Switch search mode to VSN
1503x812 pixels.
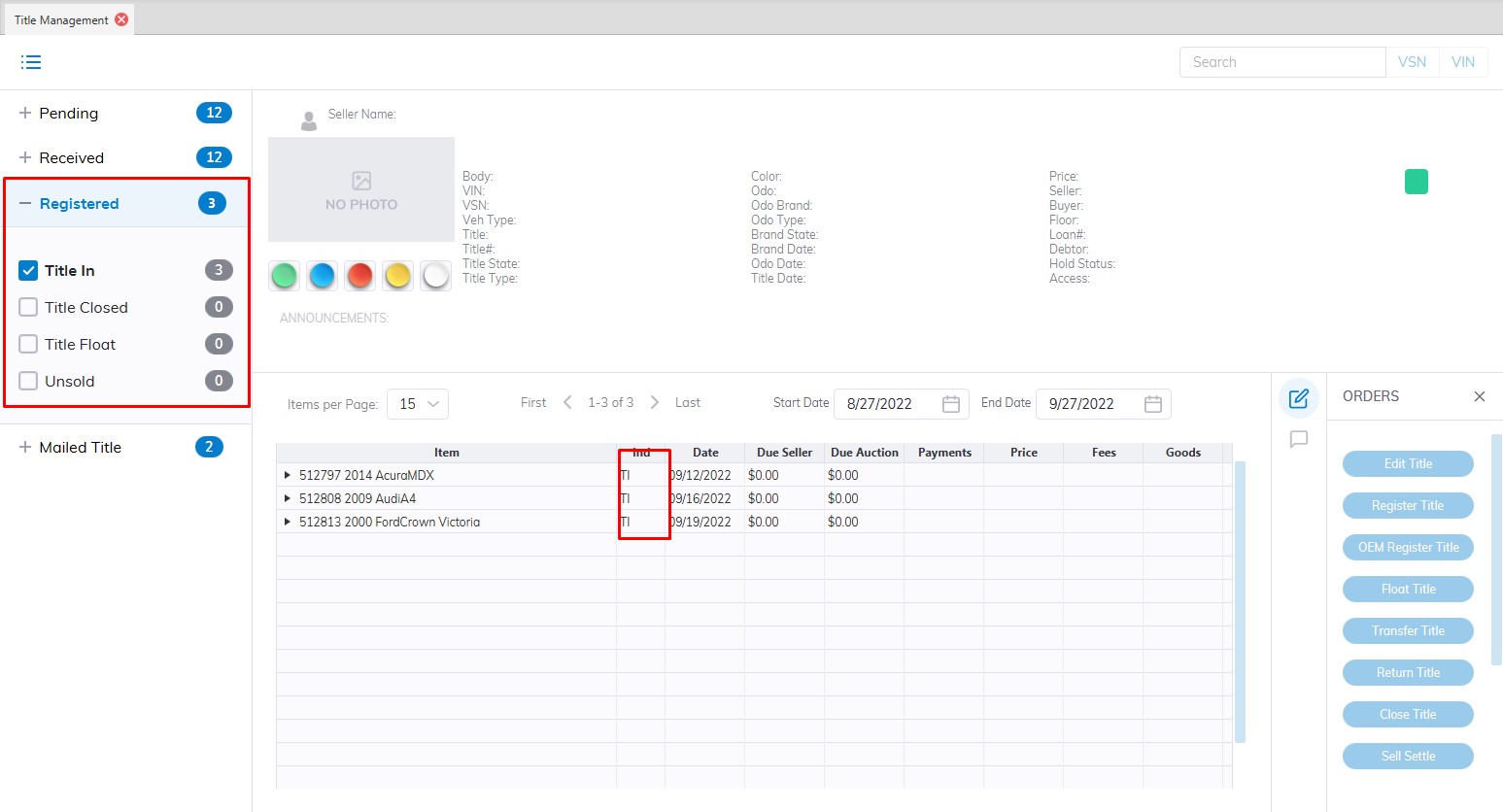pyautogui.click(x=1412, y=62)
